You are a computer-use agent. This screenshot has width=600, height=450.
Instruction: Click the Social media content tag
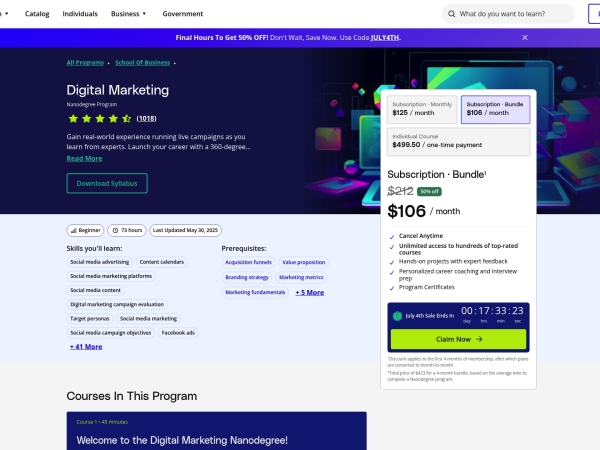click(x=95, y=290)
